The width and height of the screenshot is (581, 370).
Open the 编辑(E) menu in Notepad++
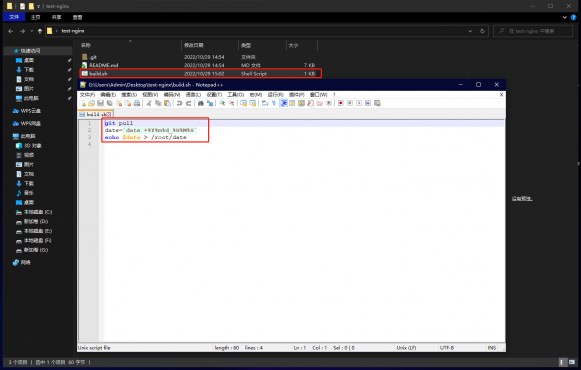pyautogui.click(x=108, y=95)
